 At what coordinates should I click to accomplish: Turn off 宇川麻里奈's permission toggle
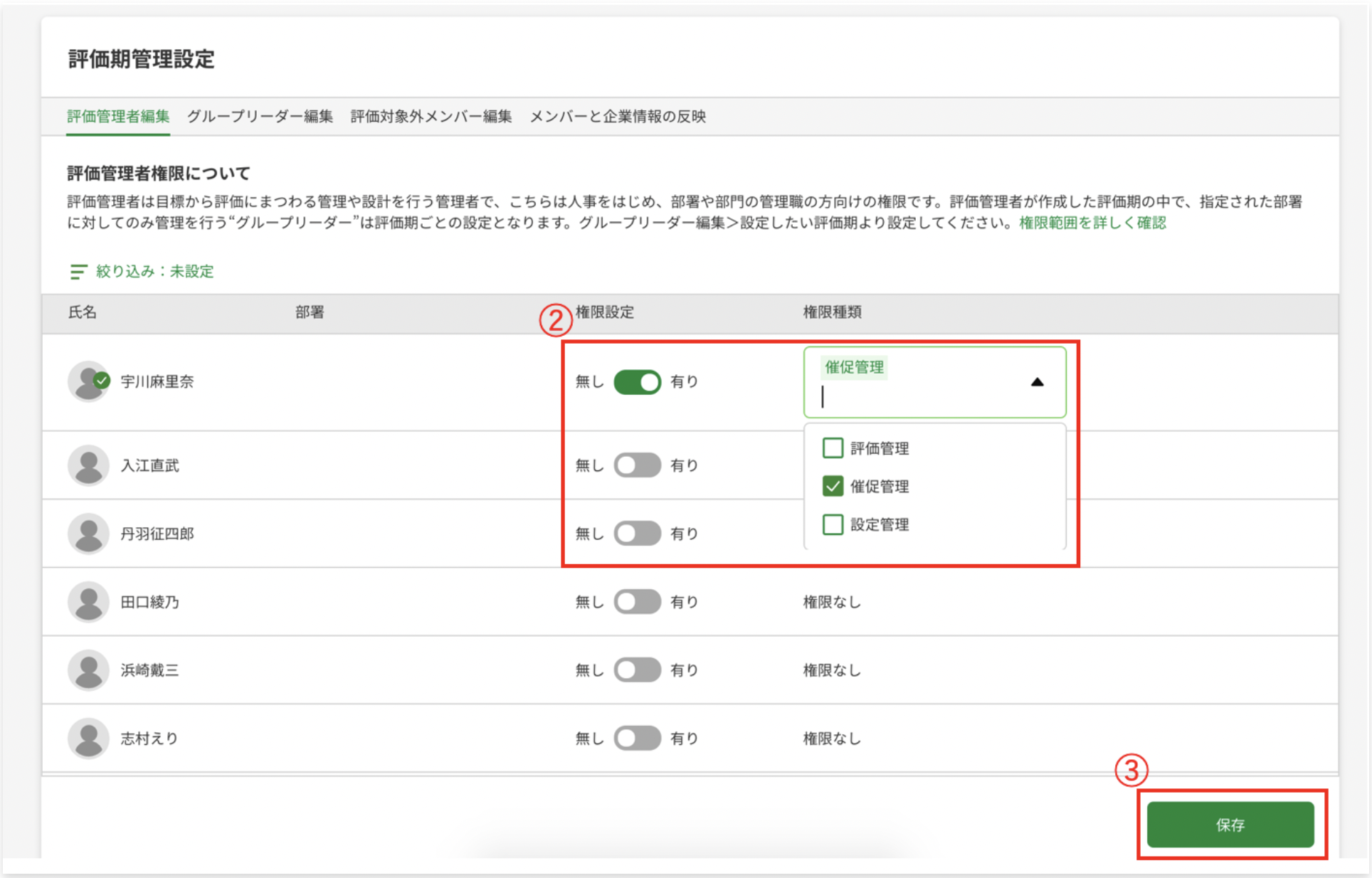tap(637, 382)
